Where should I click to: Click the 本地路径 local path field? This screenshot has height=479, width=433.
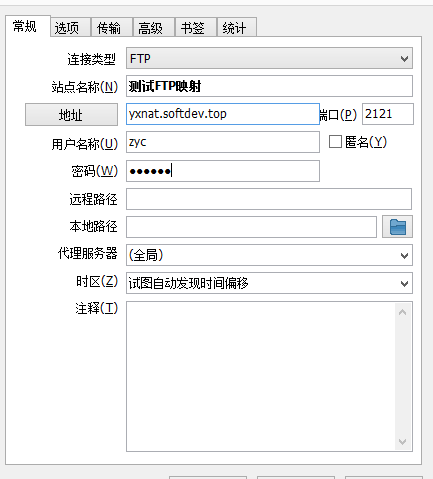(251, 227)
